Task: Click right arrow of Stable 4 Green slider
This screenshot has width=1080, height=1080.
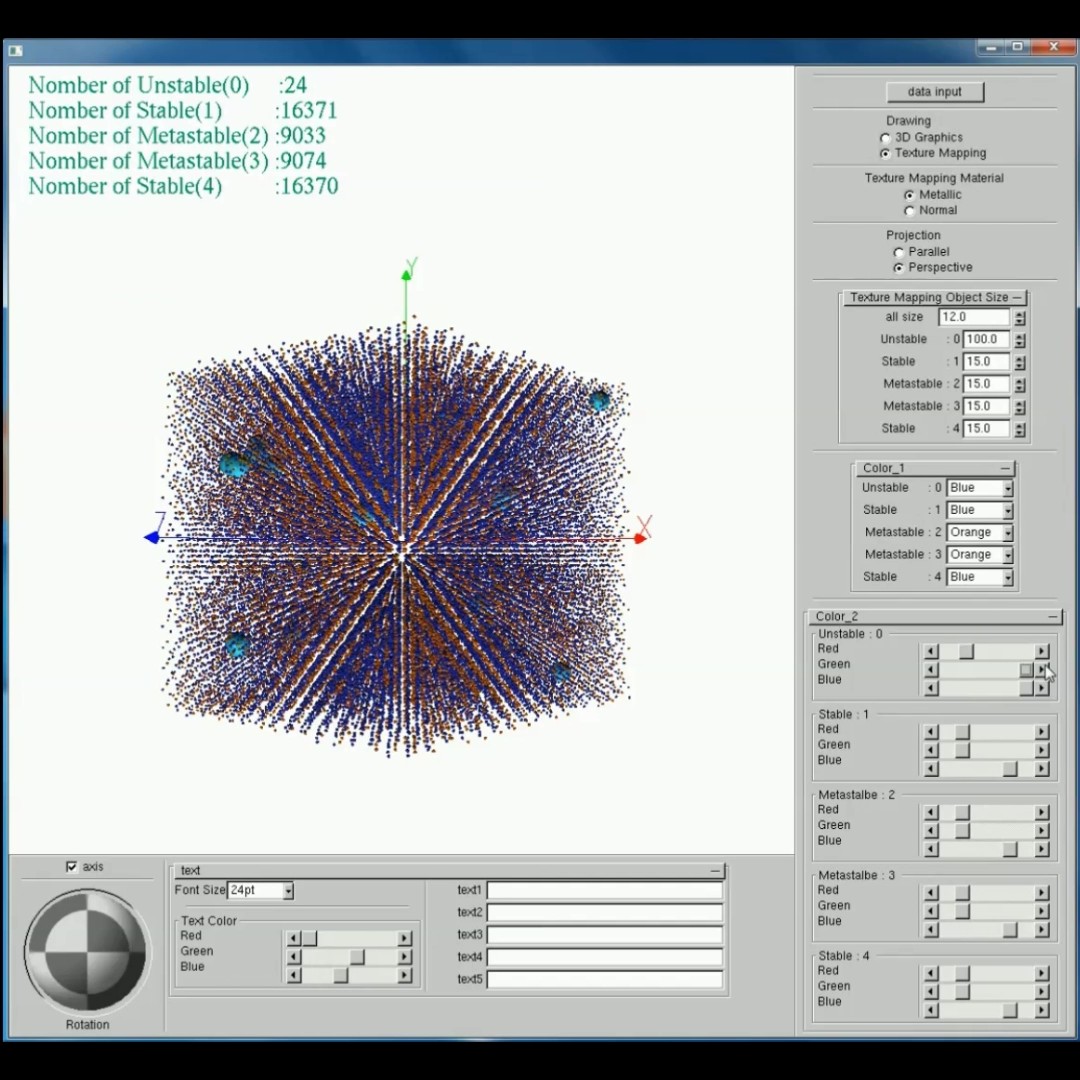Action: 1041,992
